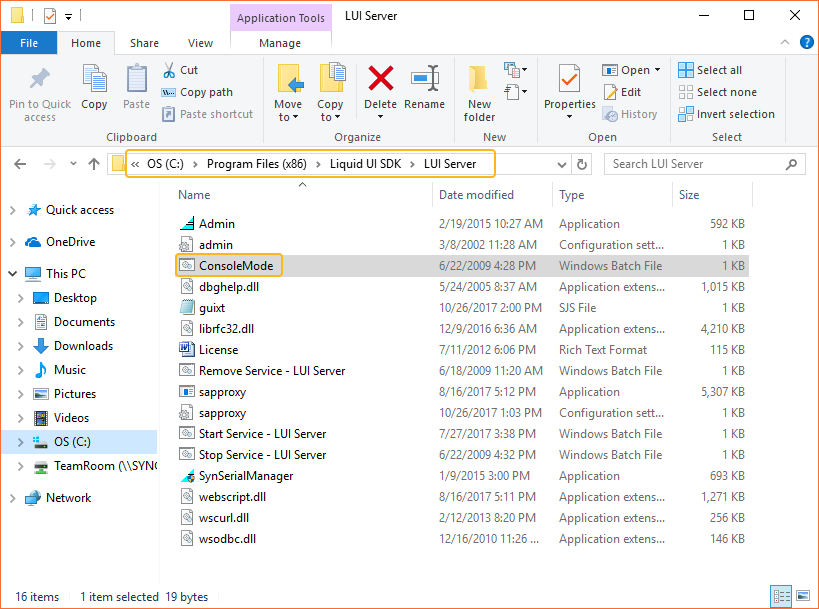Click Program Files (x86) in the address path
819x609 pixels.
[x=256, y=164]
